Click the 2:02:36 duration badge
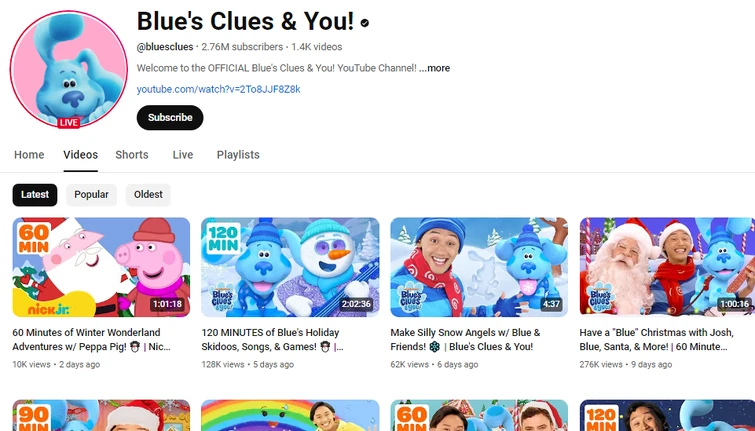755x431 pixels. (x=356, y=304)
